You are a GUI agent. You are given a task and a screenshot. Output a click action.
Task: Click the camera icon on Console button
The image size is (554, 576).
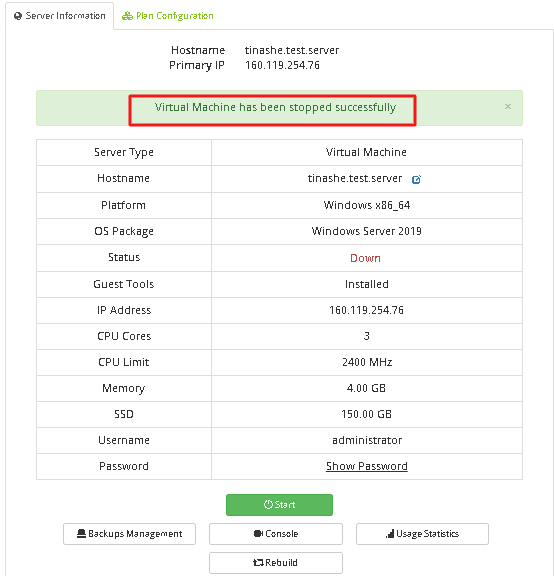[x=258, y=533]
